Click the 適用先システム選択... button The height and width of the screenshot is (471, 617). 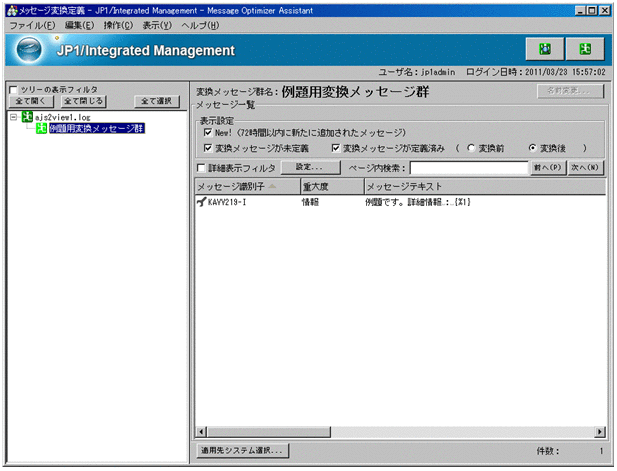(241, 451)
